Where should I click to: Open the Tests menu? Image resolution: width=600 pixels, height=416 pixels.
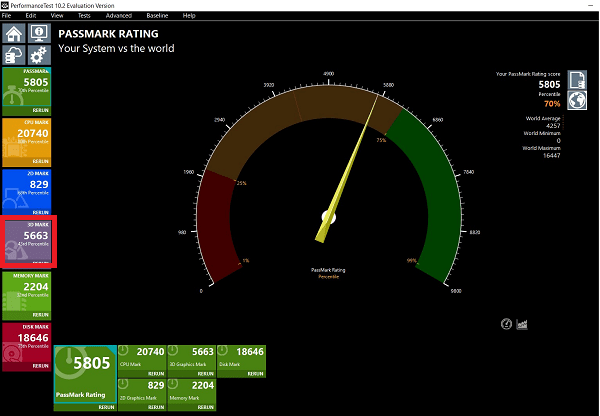coord(84,16)
